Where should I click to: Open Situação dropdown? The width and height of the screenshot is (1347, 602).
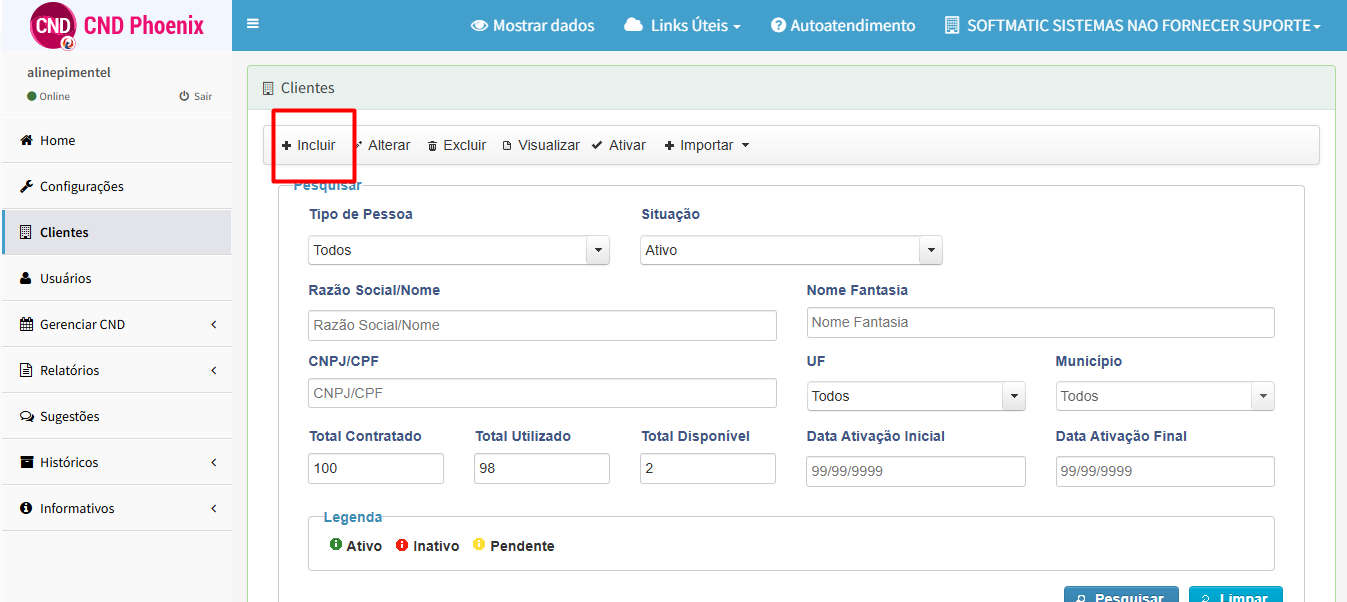[791, 250]
